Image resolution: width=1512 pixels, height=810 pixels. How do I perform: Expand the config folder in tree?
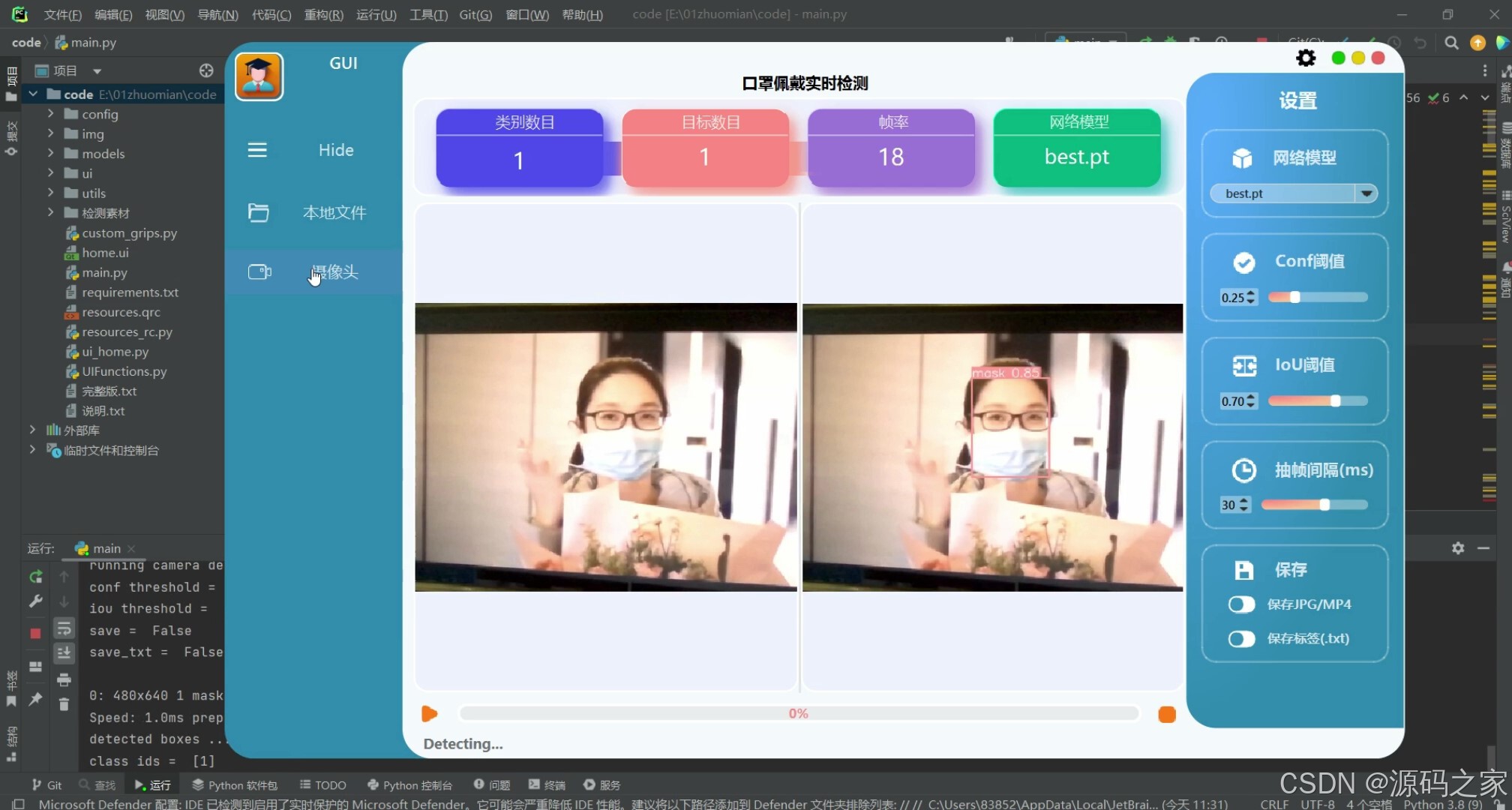(x=50, y=114)
